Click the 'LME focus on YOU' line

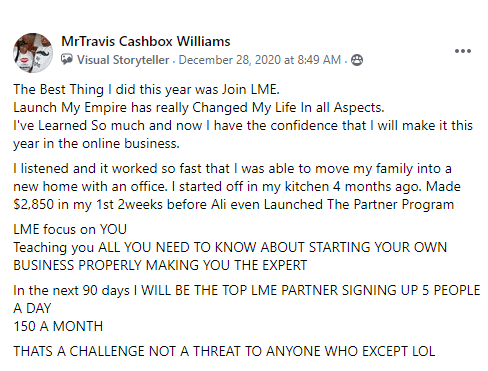pyautogui.click(x=70, y=229)
